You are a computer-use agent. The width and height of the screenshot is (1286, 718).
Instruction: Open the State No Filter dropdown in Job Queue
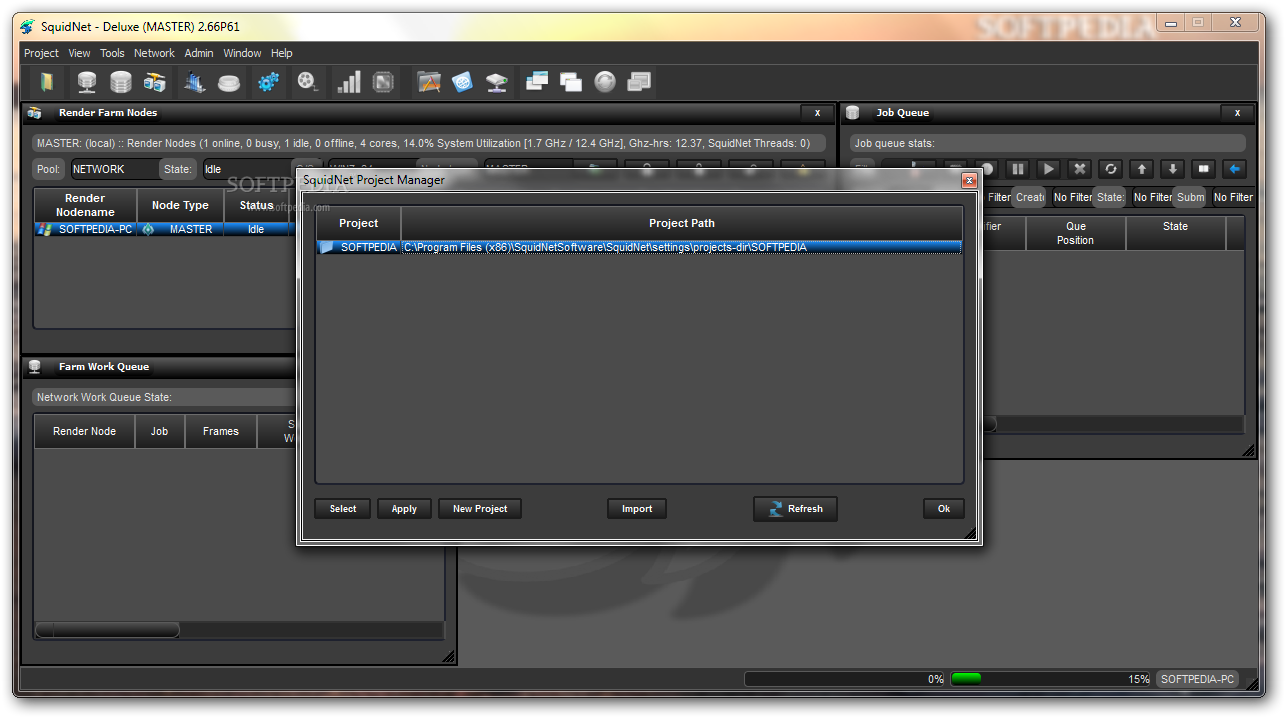coord(1151,197)
